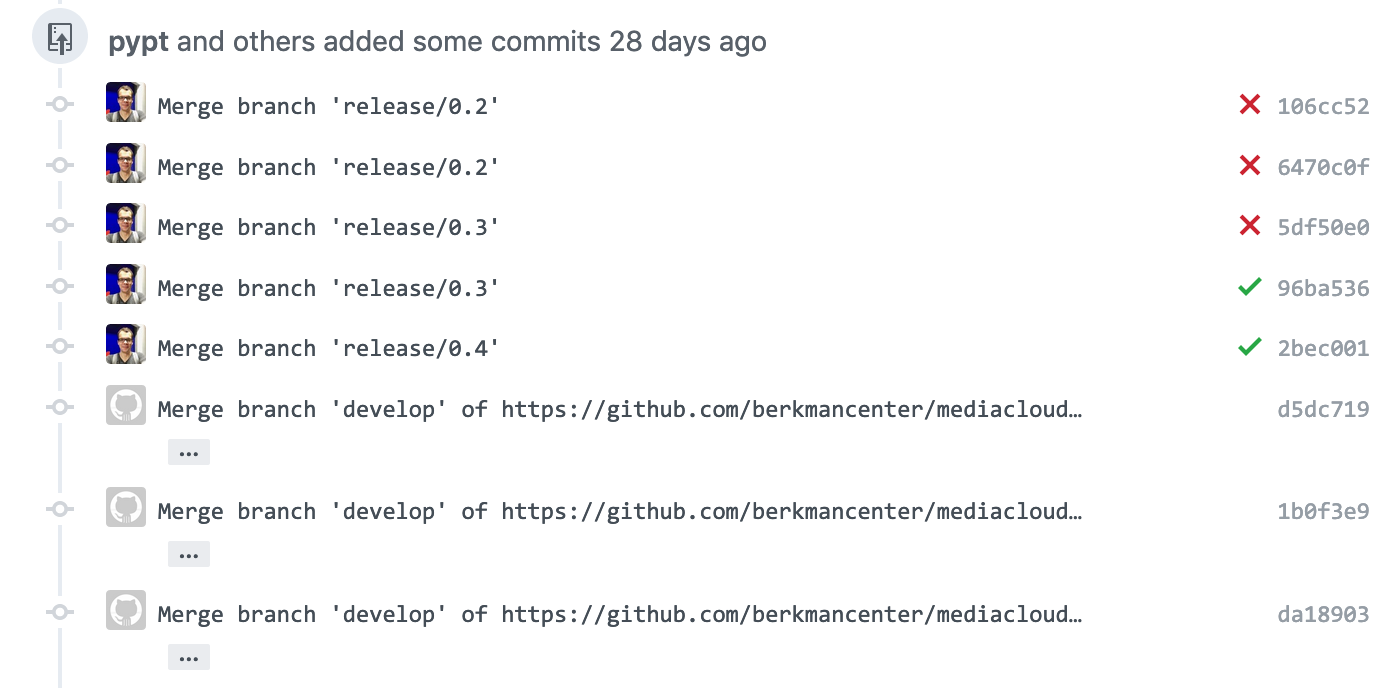This screenshot has width=1400, height=688.
Task: Select the Merge branch 'release/0.3' message above 96ba536
Action: tap(327, 227)
